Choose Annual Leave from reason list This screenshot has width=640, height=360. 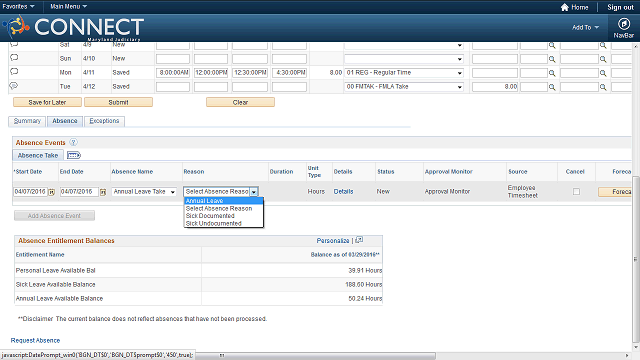click(224, 201)
